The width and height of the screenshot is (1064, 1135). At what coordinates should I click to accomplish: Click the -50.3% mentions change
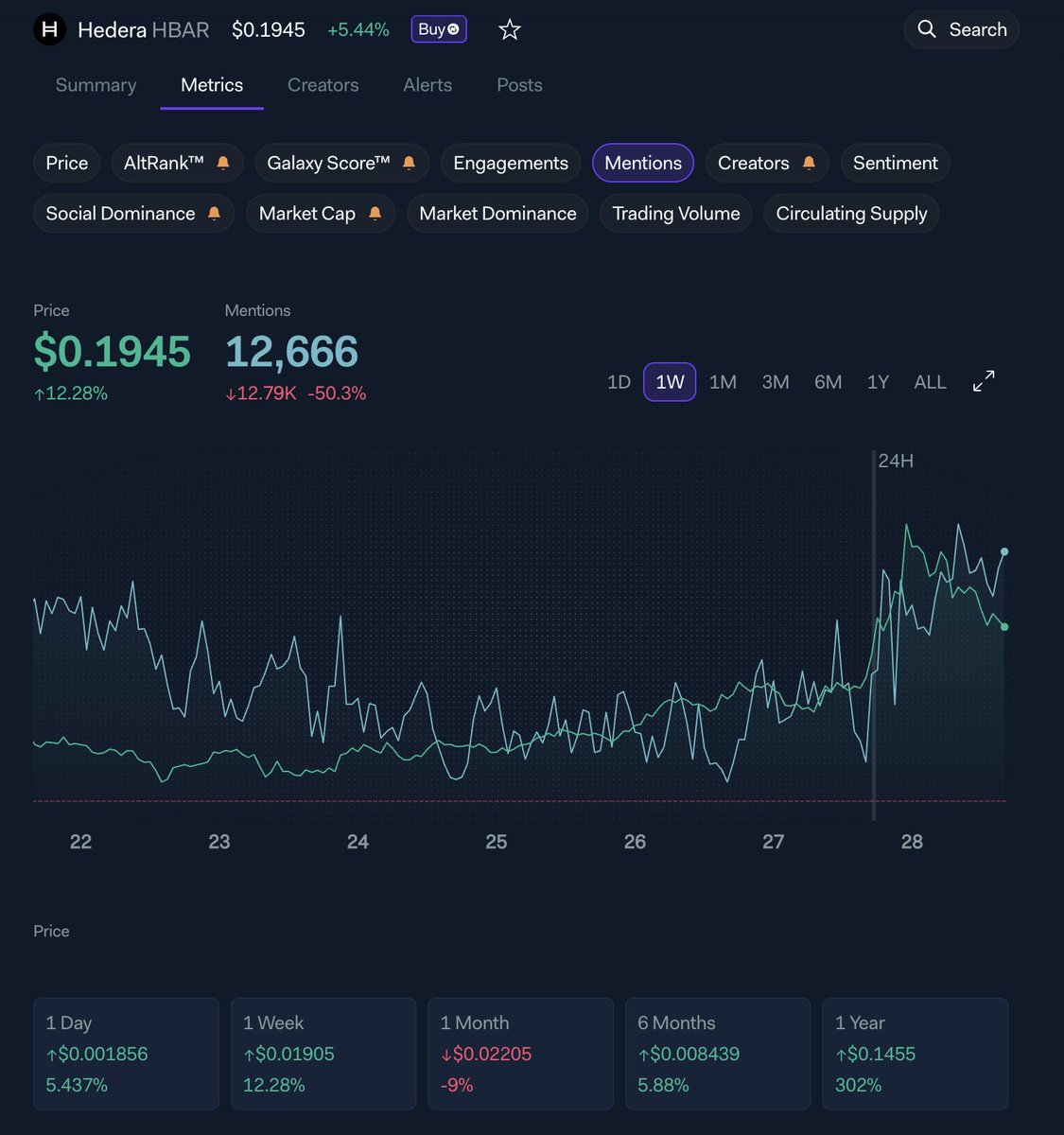pos(337,393)
